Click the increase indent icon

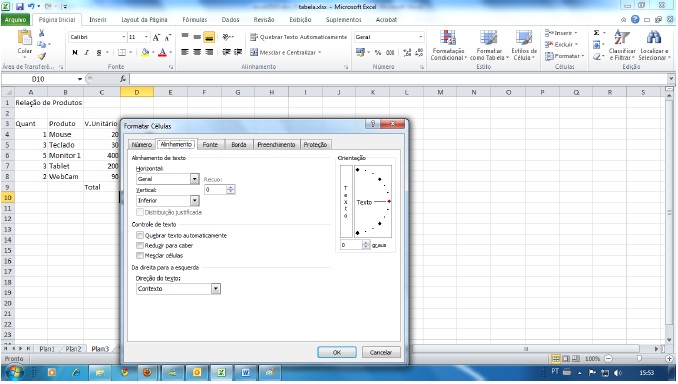[x=238, y=52]
